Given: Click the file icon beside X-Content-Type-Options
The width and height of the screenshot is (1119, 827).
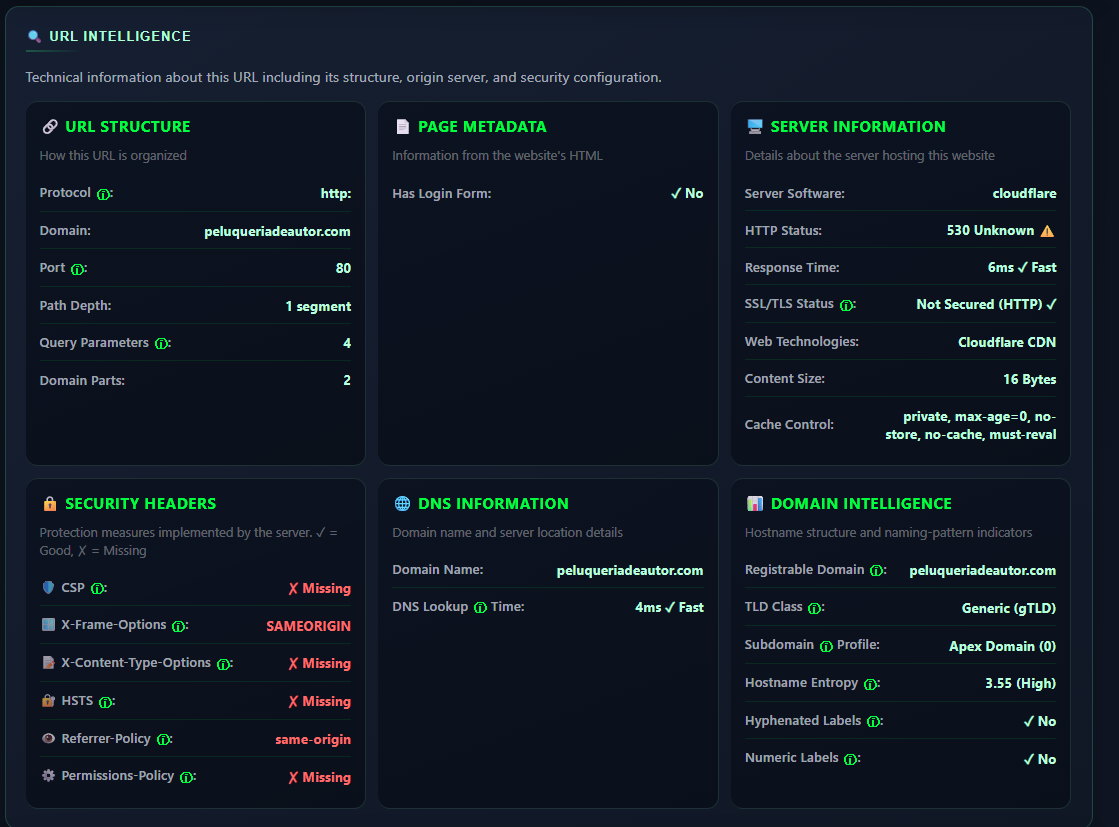Looking at the screenshot, I should pyautogui.click(x=46, y=663).
